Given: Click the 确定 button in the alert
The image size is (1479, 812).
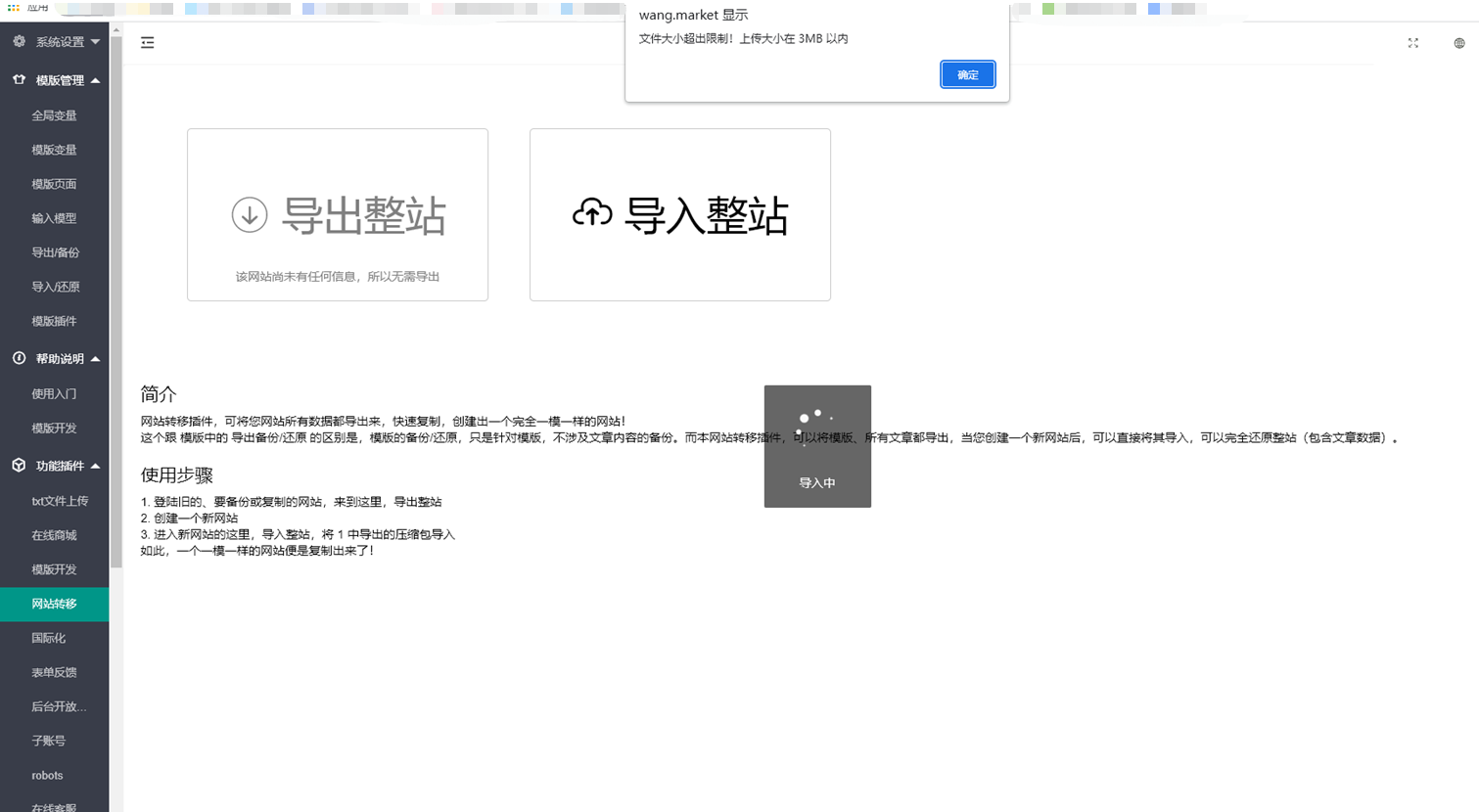Looking at the screenshot, I should 967,74.
